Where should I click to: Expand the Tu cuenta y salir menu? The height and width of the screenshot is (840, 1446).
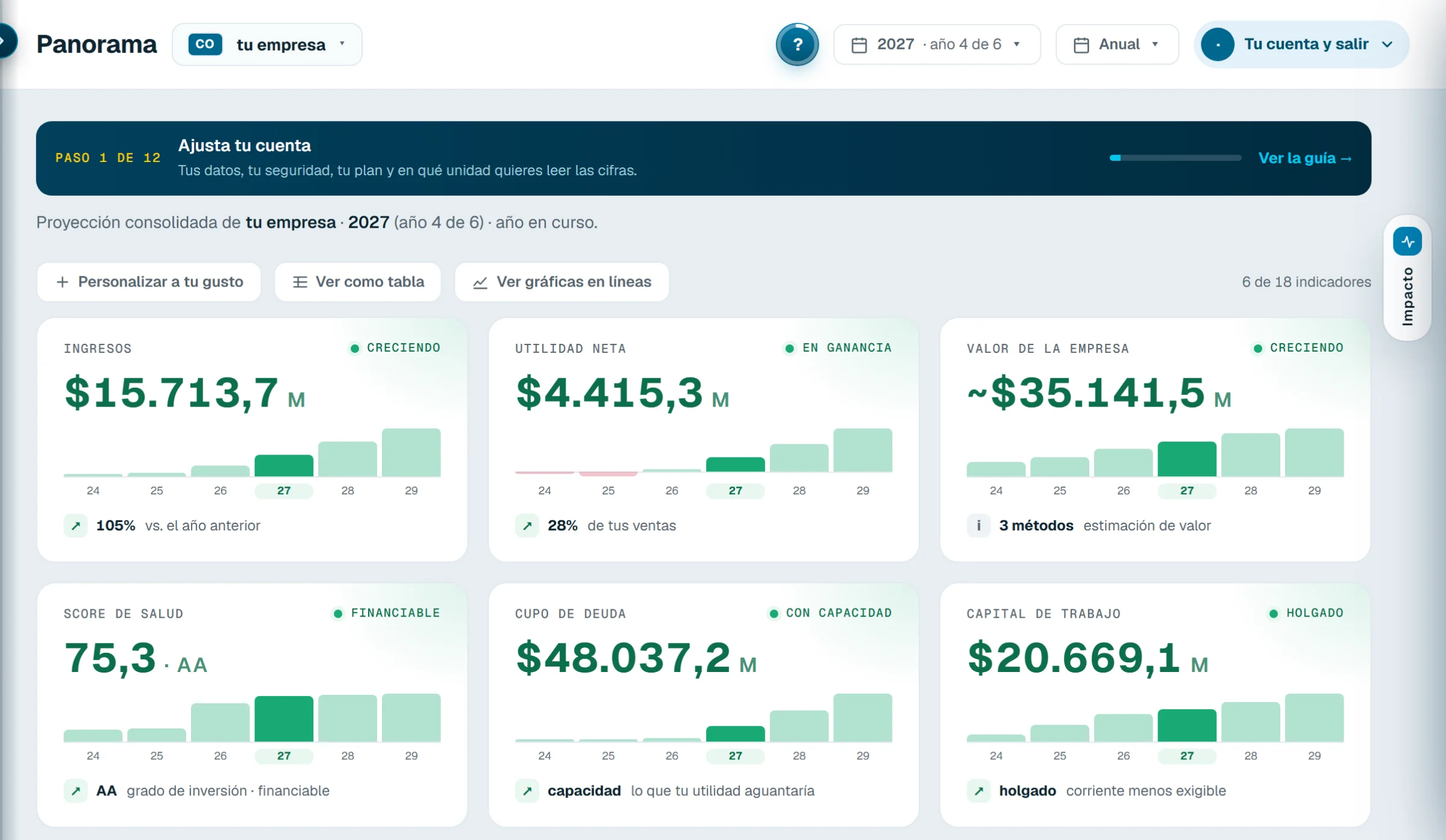click(1301, 45)
